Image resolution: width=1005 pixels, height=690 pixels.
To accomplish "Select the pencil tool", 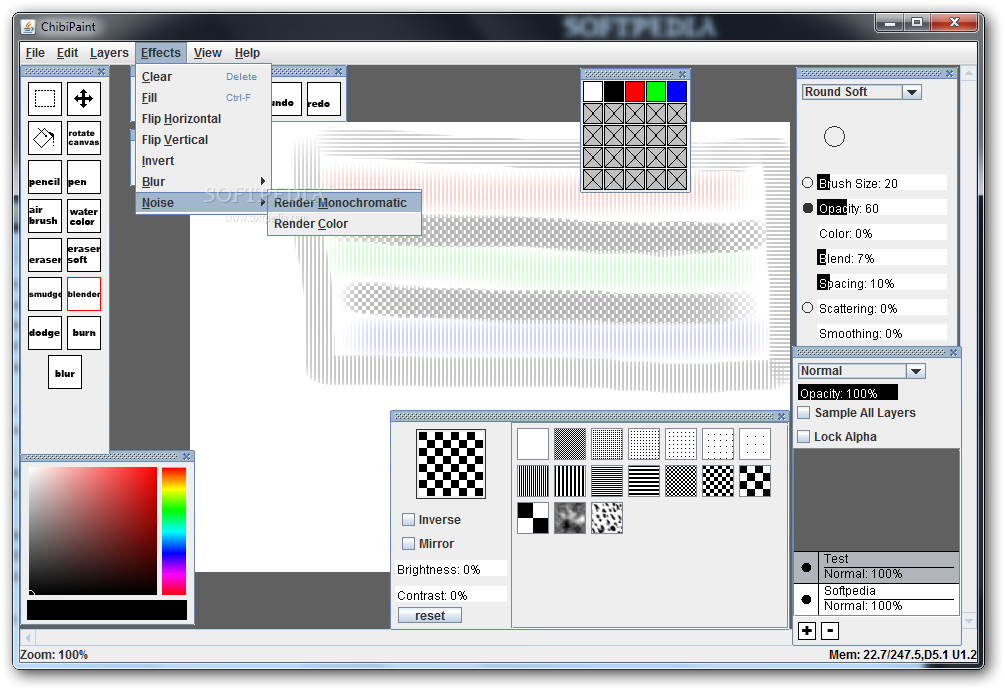I will pos(45,177).
